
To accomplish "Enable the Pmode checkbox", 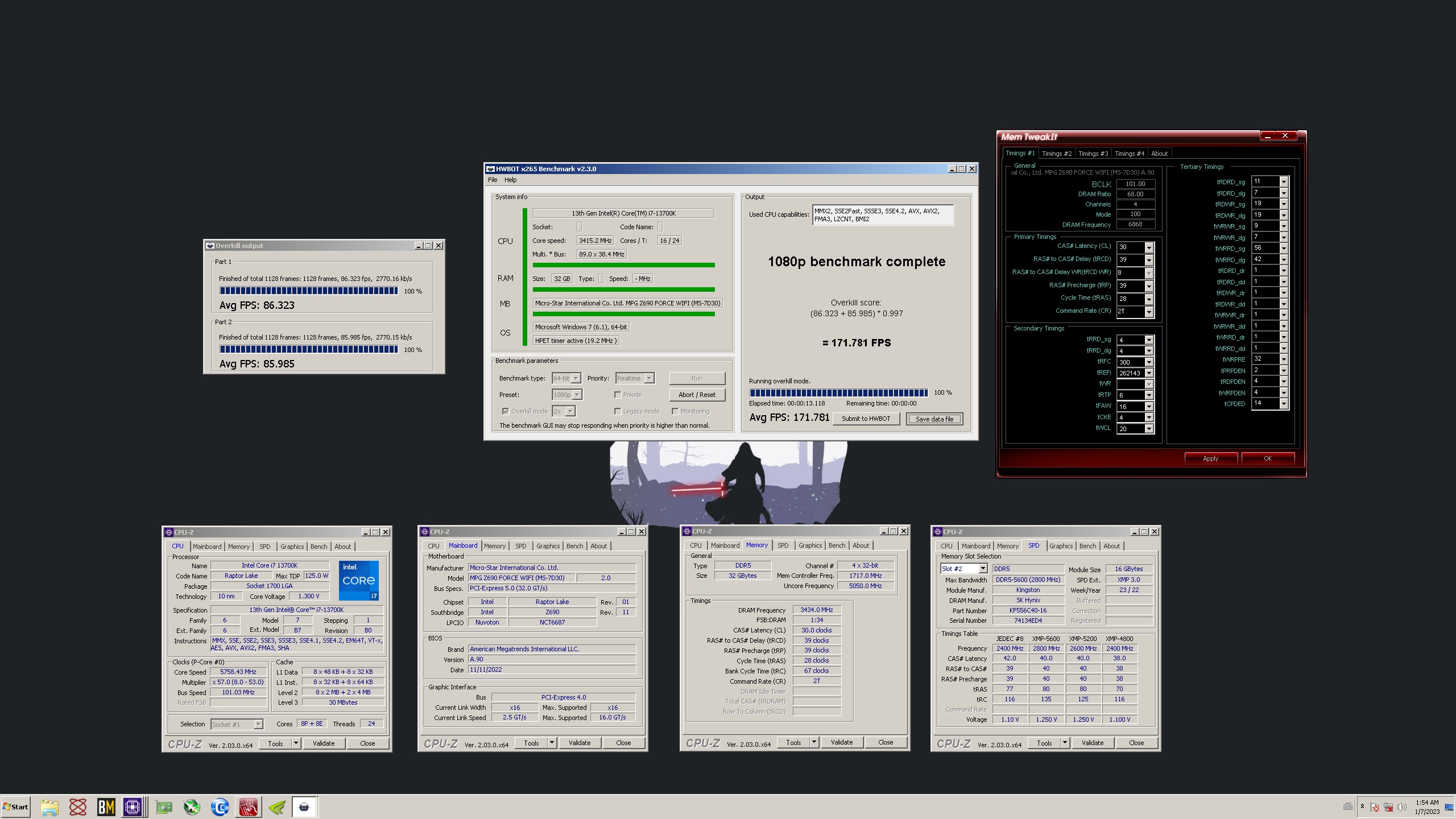I will click(x=618, y=395).
